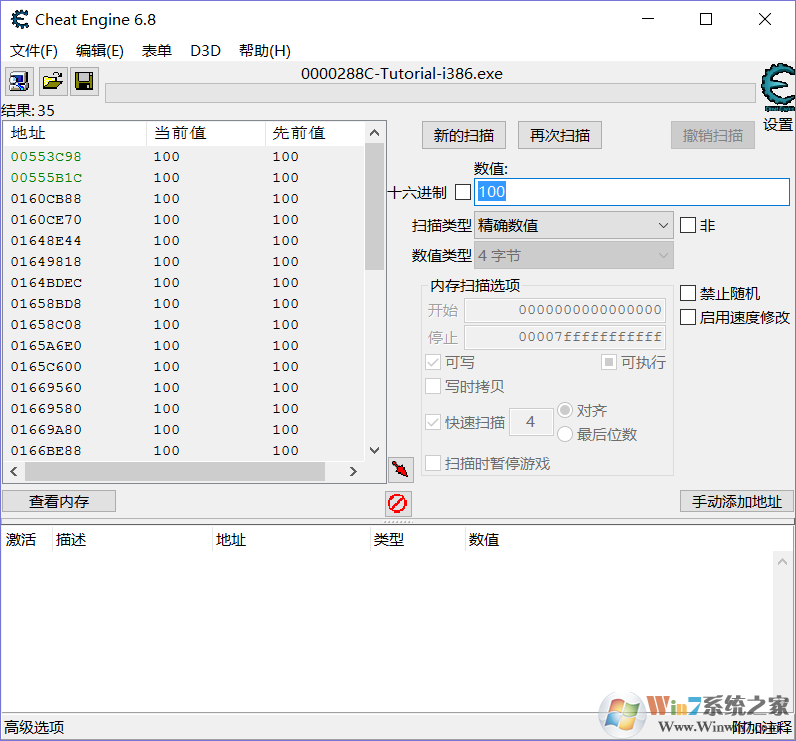Open the 数值类型 dropdown
This screenshot has width=796, height=741.
573,256
